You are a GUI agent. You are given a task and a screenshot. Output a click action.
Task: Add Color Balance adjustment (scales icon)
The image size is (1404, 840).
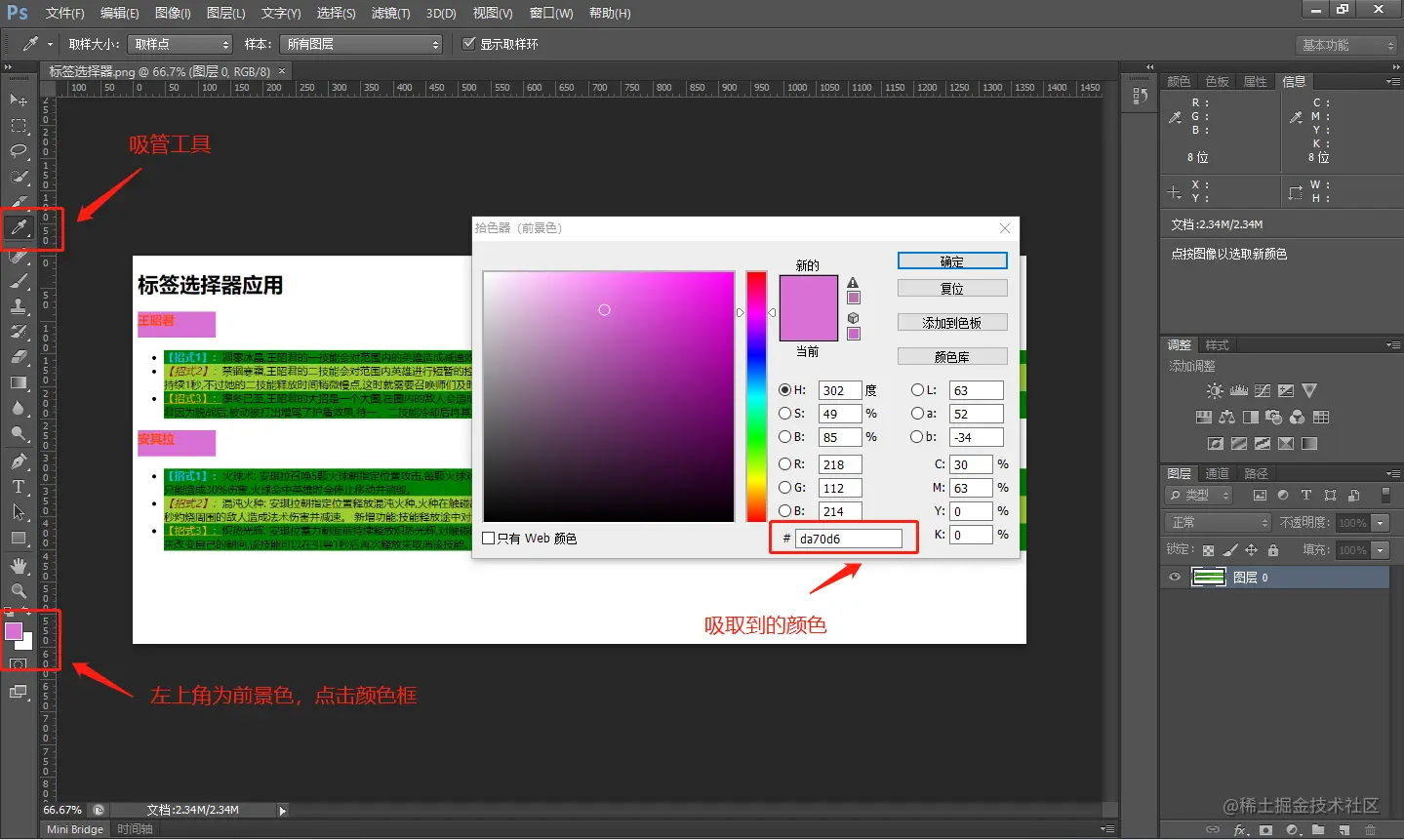pos(1227,417)
